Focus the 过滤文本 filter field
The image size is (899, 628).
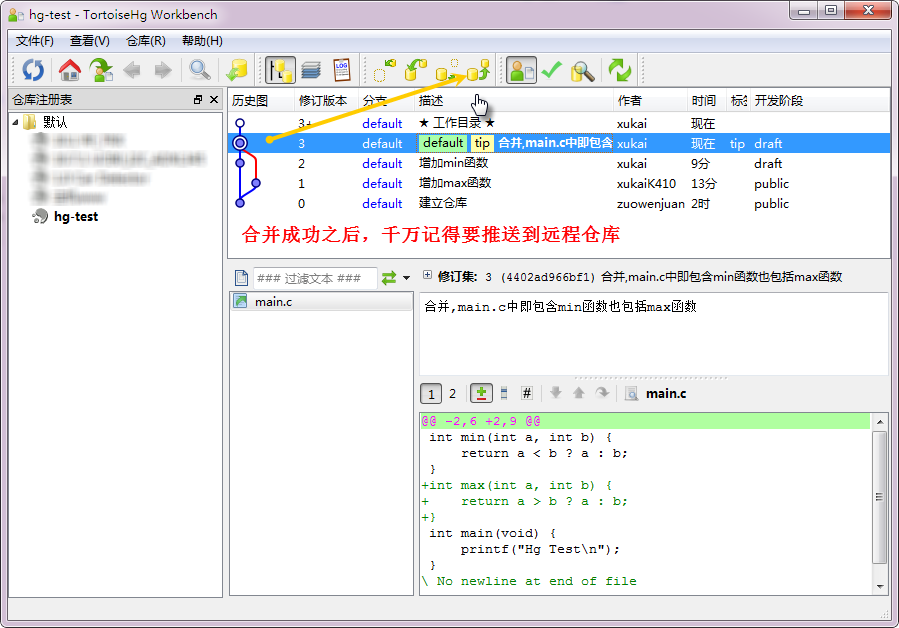click(x=315, y=278)
